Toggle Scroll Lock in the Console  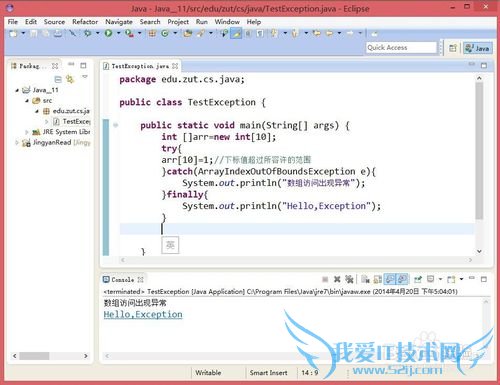(x=377, y=279)
